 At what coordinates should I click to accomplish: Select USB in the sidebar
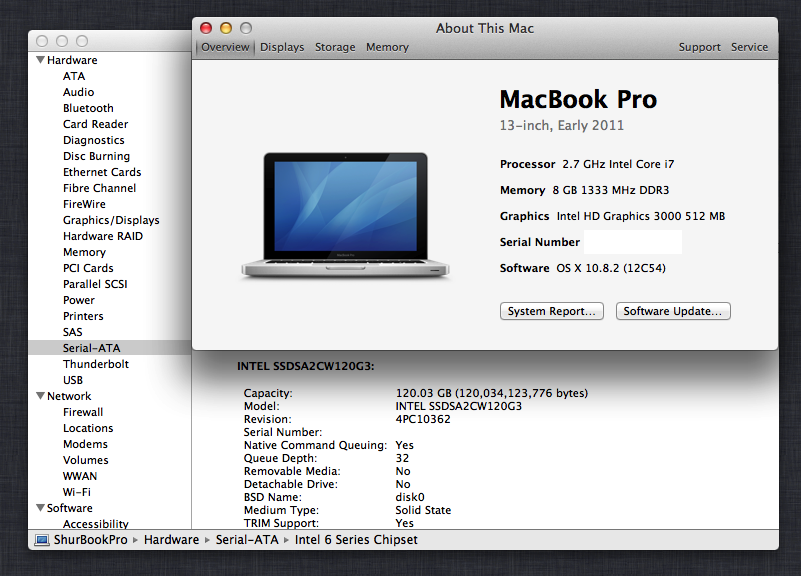(x=73, y=380)
